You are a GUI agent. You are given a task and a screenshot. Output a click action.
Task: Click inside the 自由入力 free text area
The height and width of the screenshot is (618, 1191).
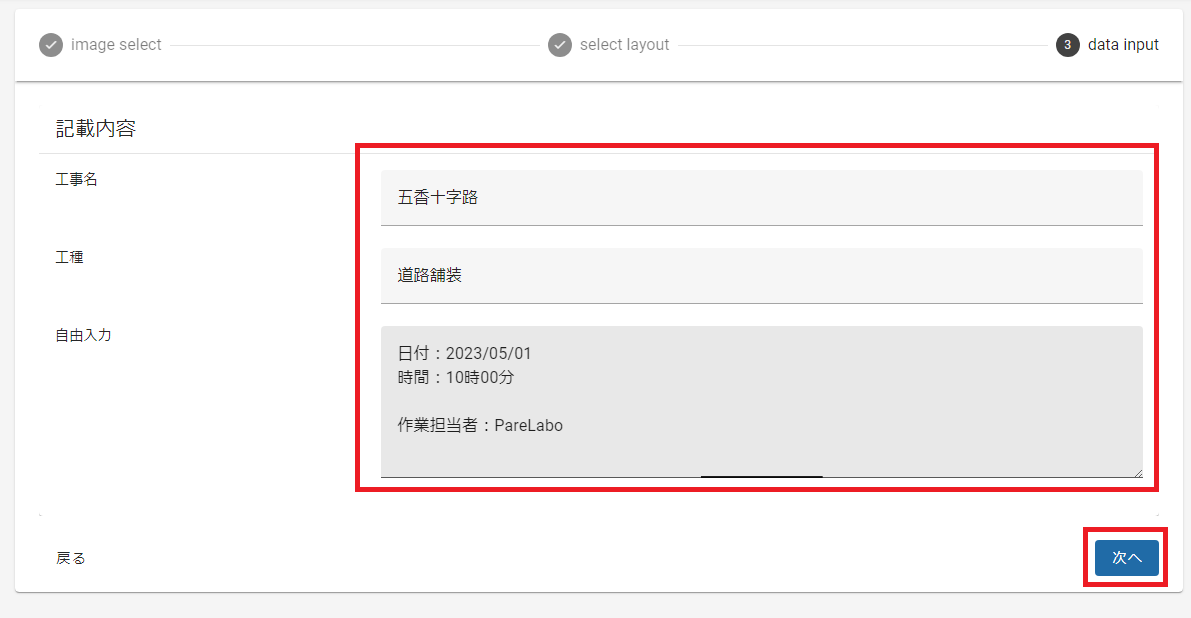tap(761, 402)
